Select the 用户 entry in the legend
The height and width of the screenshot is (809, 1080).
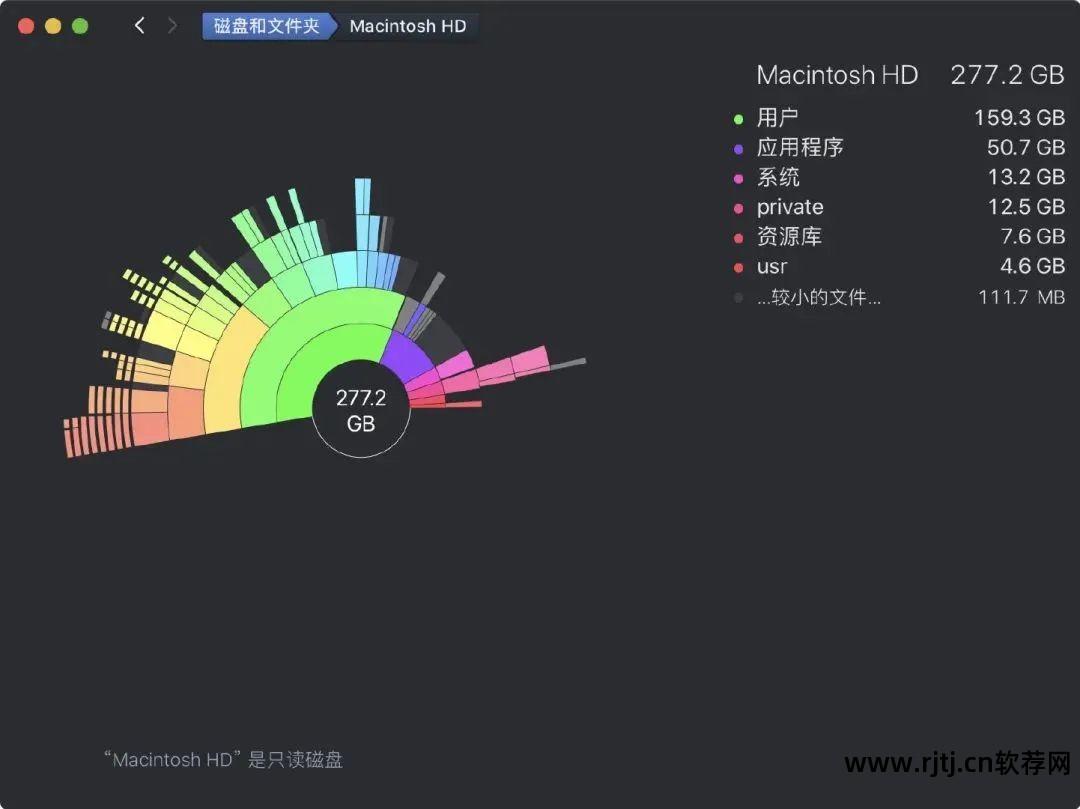point(779,117)
